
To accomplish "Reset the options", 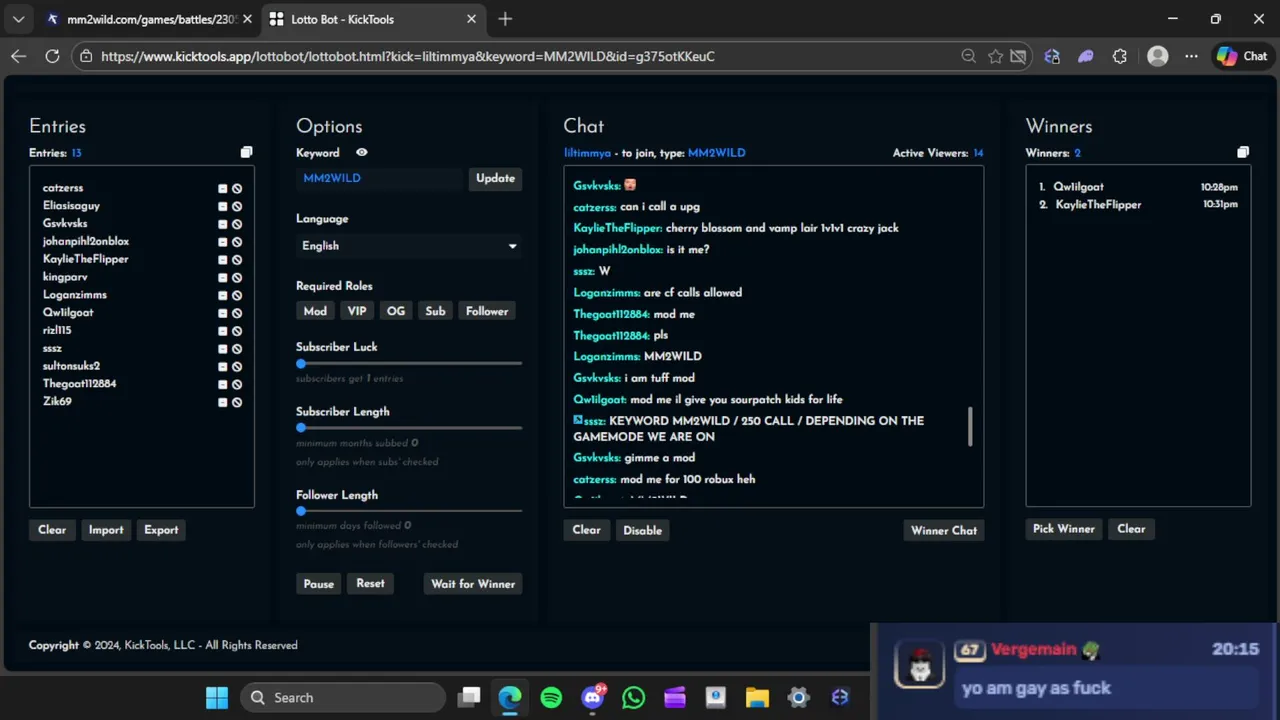I will click(x=370, y=584).
